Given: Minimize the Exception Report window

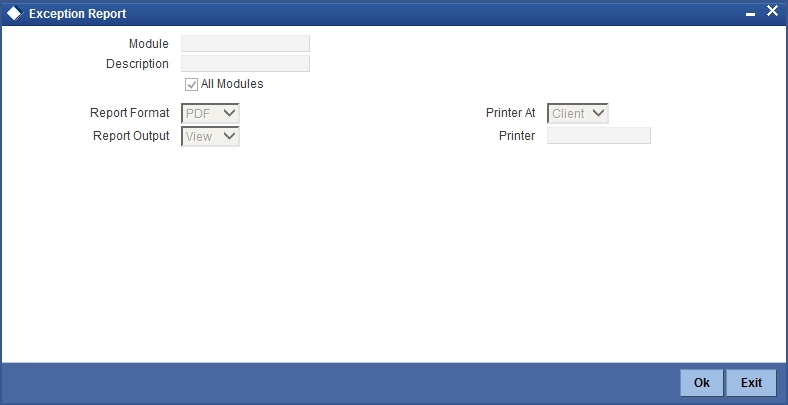Looking at the screenshot, I should tap(750, 16).
